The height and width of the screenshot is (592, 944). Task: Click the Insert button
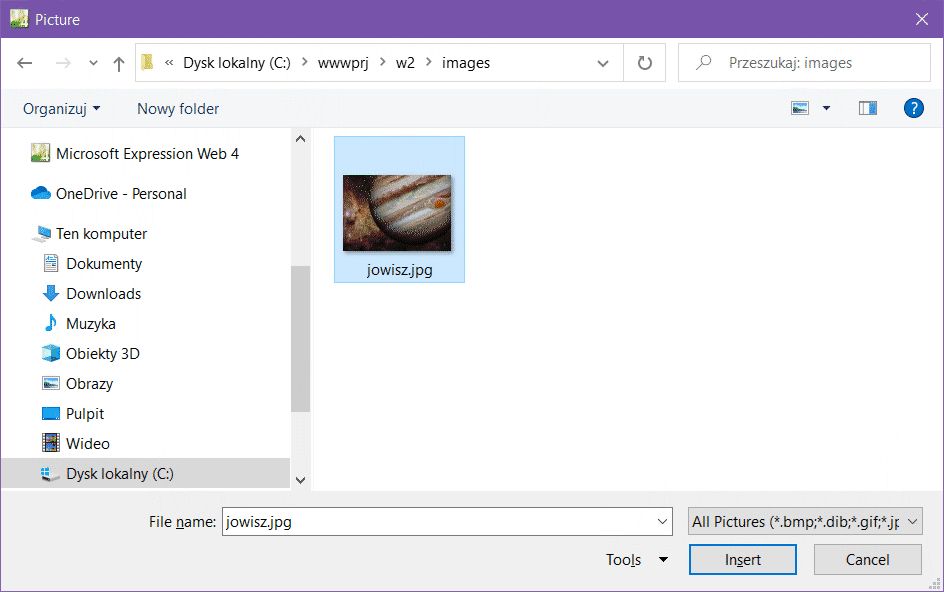coord(742,560)
